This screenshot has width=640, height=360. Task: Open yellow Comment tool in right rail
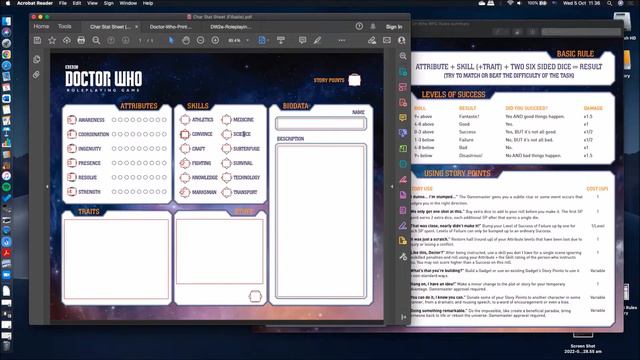coord(403,118)
